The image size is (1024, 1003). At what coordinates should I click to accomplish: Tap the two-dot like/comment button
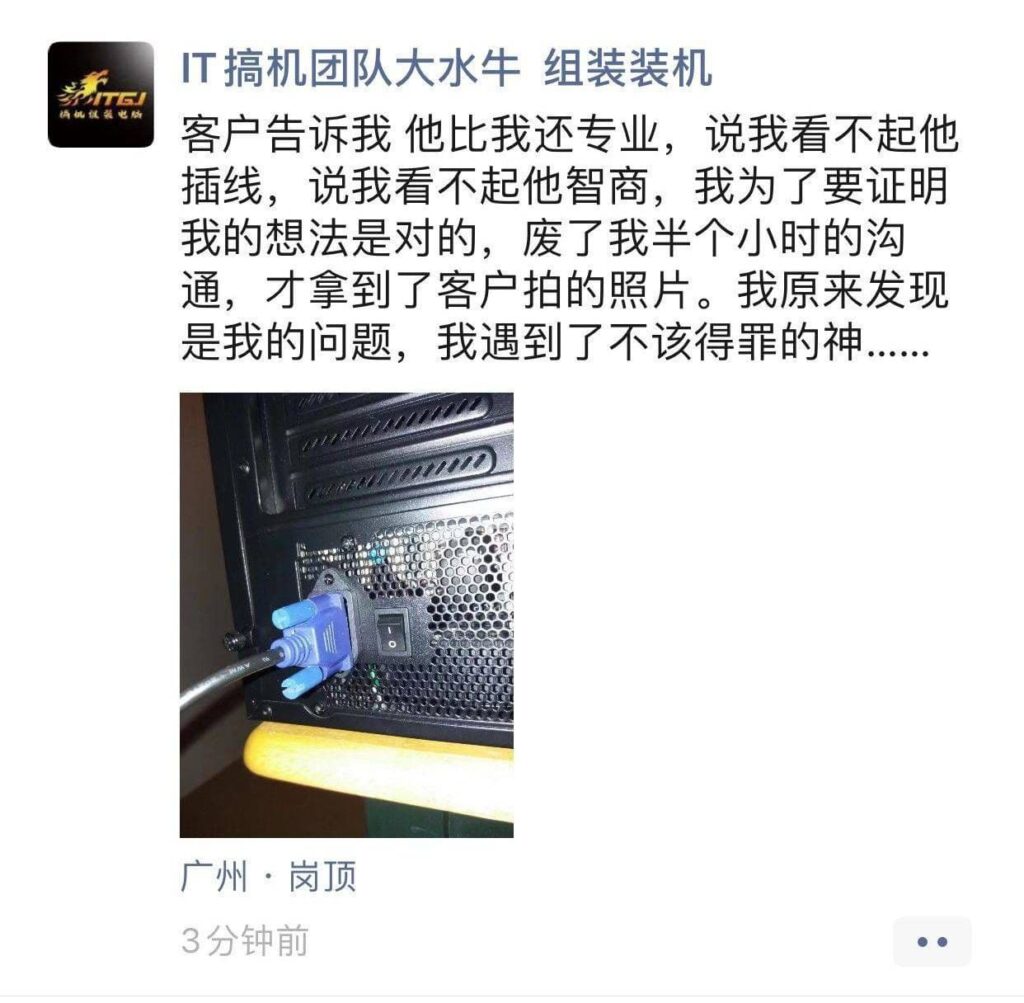[932, 941]
